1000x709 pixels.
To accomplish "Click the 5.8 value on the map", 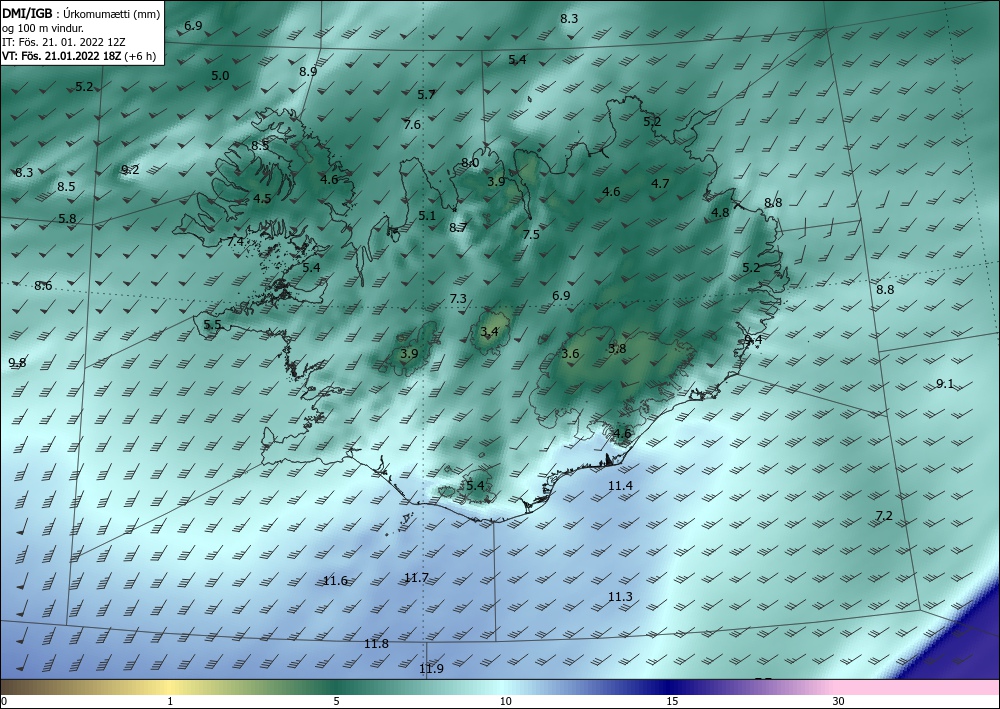I will point(67,219).
